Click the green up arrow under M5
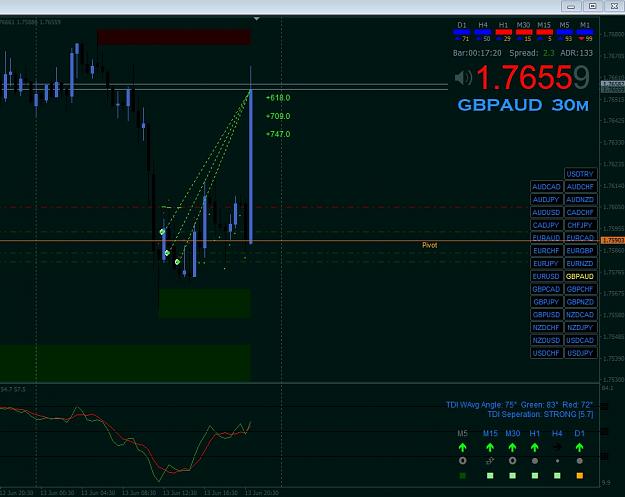Image resolution: width=625 pixels, height=497 pixels. click(x=462, y=447)
